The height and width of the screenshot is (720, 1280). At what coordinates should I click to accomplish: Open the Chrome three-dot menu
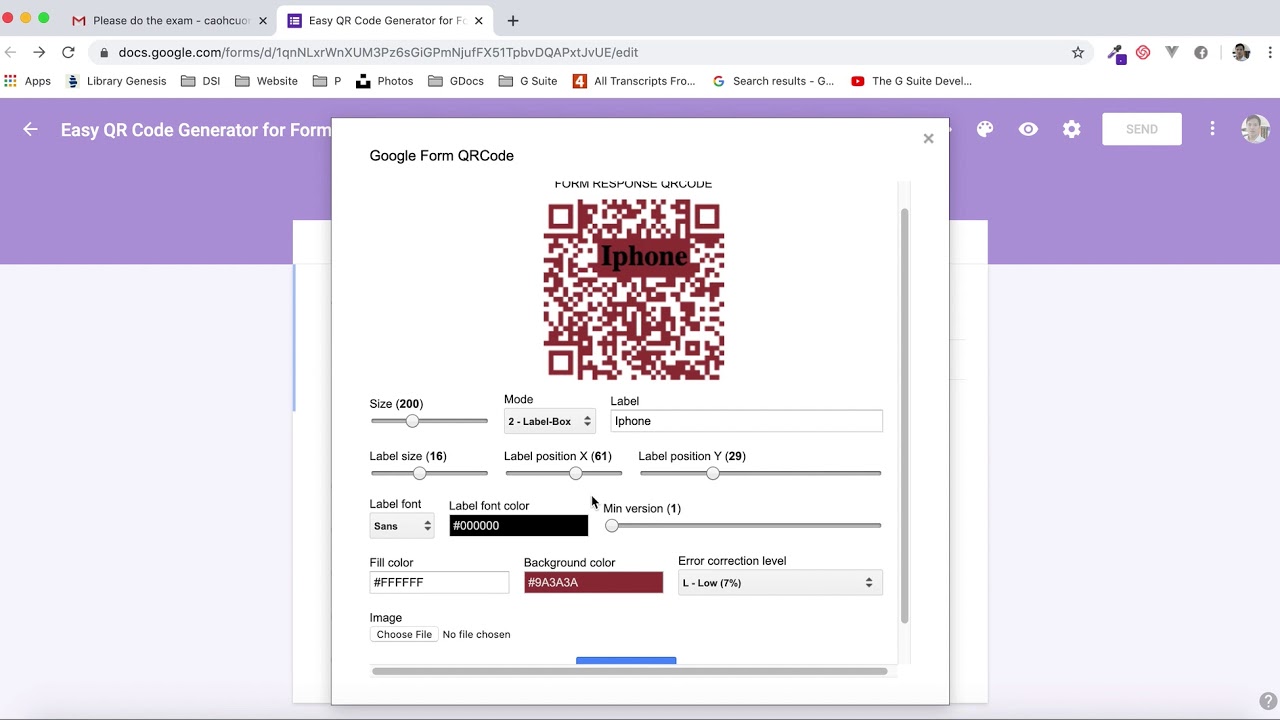click(1269, 52)
